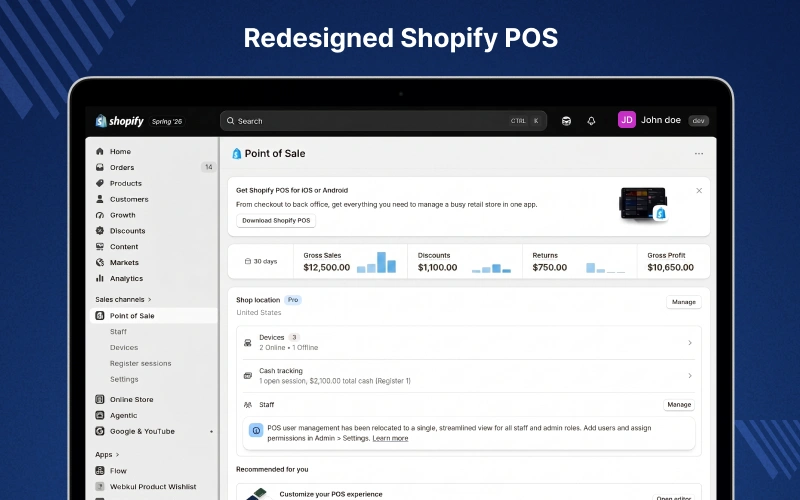Click the Staff people icon
This screenshot has height=500, width=800.
pyautogui.click(x=248, y=405)
